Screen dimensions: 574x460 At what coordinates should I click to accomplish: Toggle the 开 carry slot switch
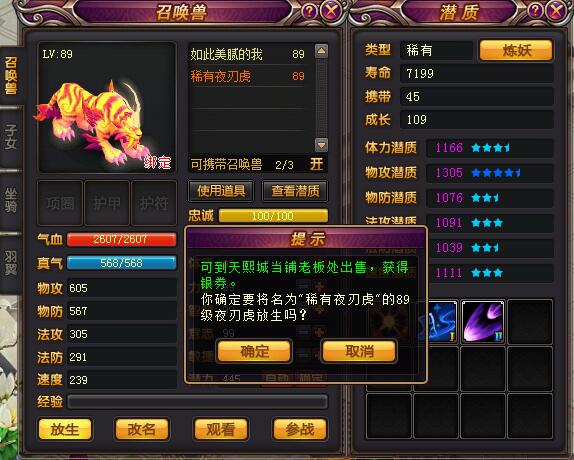click(316, 164)
